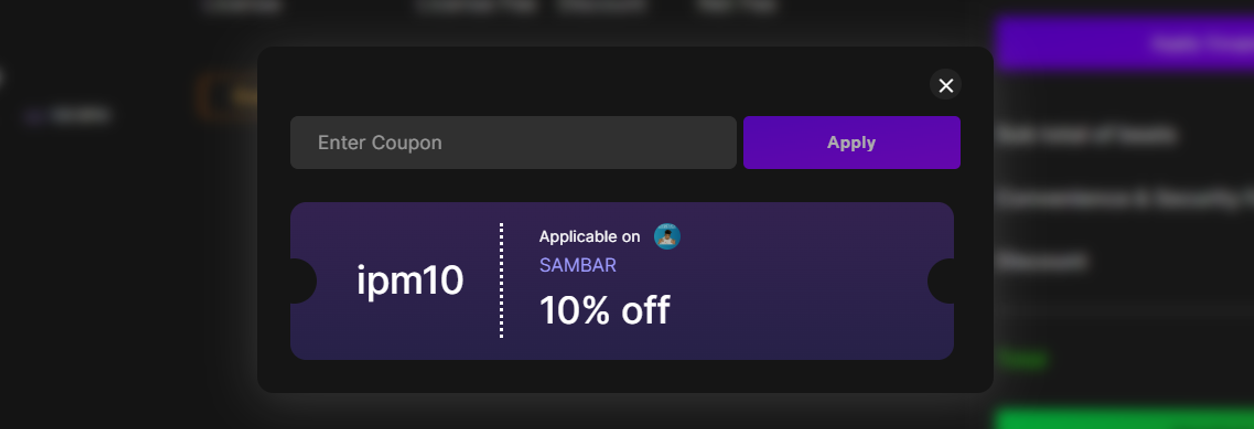Click the blurred Sub total of Seats row
Screen dimensions: 1254x429
point(1085,134)
